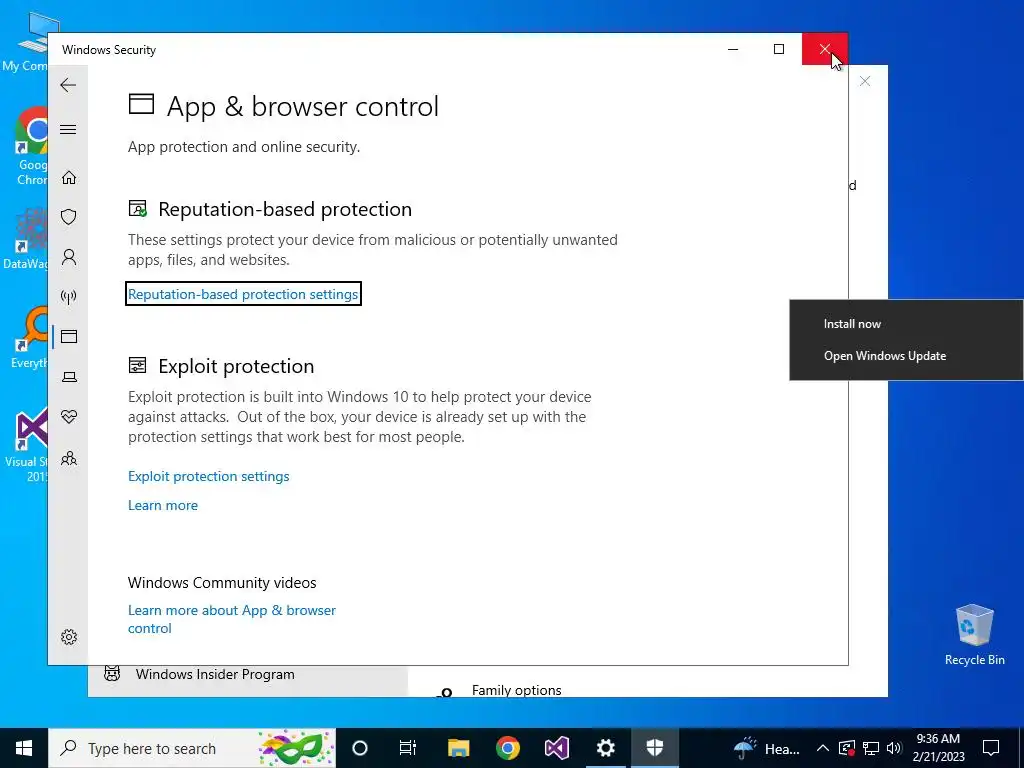
Task: Open the weather widget on taskbar
Action: [x=767, y=748]
